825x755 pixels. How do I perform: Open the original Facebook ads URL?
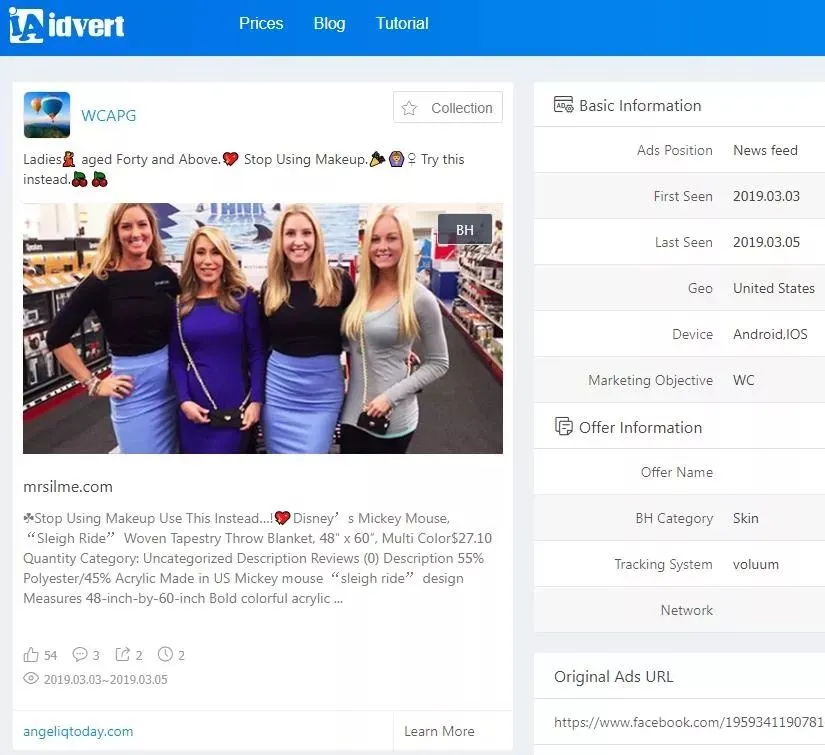tap(689, 722)
